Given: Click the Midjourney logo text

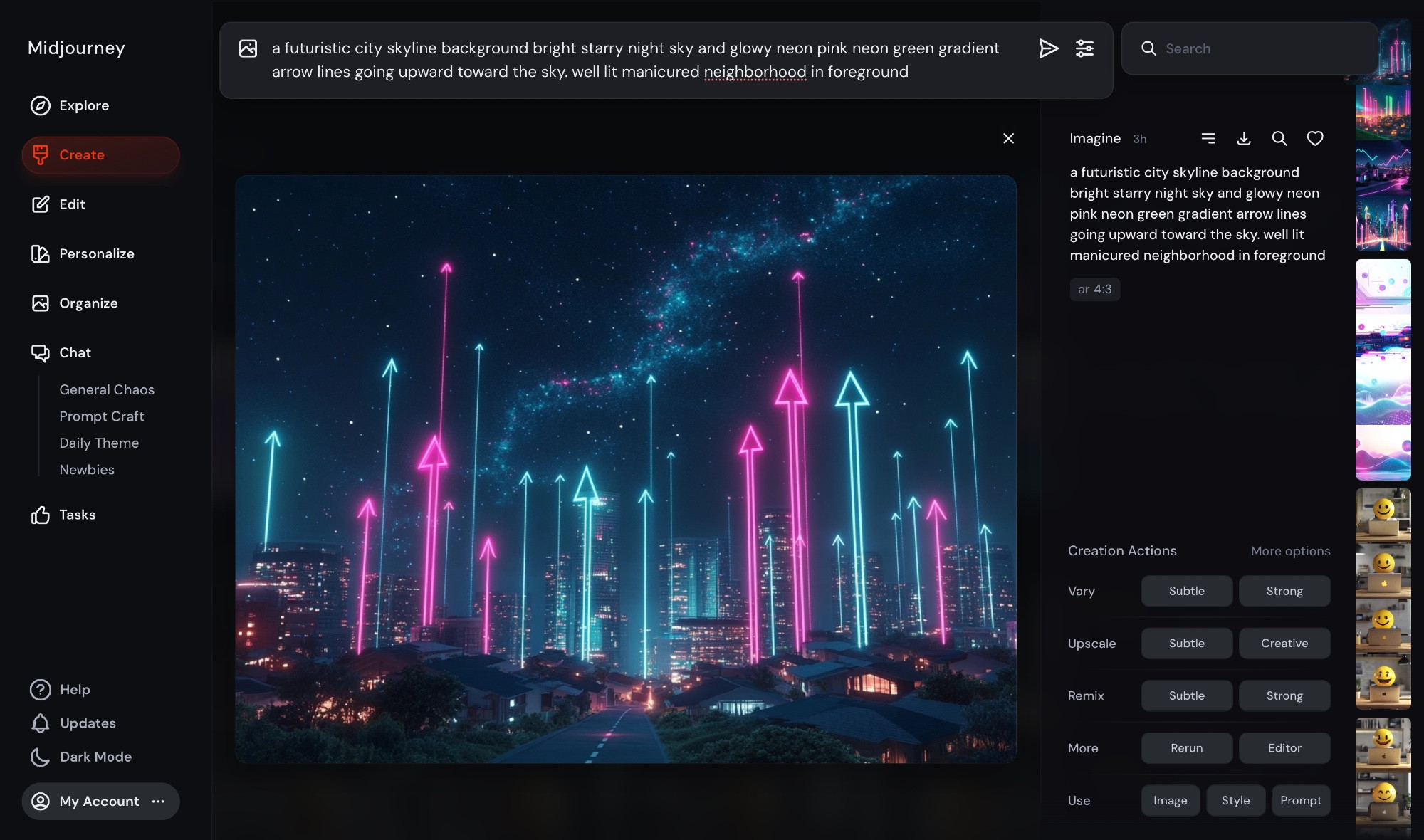Looking at the screenshot, I should 76,48.
